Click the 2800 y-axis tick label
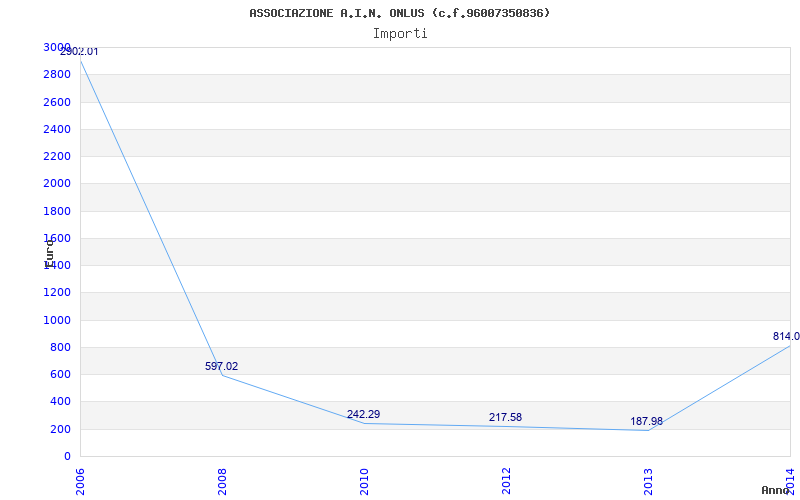Viewport: 800px width, 500px height. point(57,74)
